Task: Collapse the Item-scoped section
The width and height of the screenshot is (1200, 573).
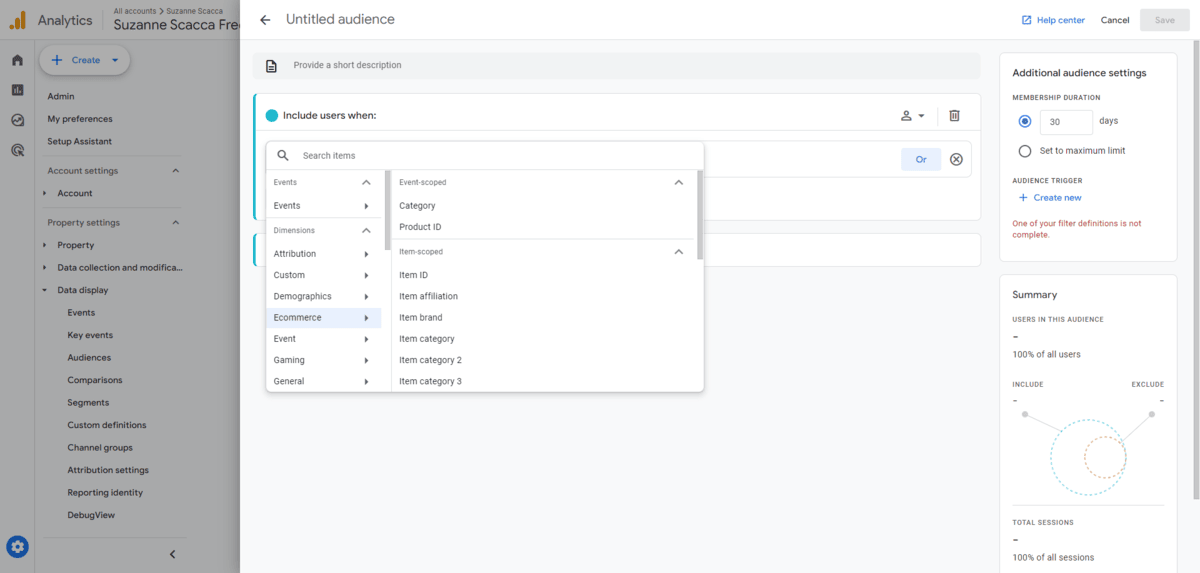Action: coord(678,252)
